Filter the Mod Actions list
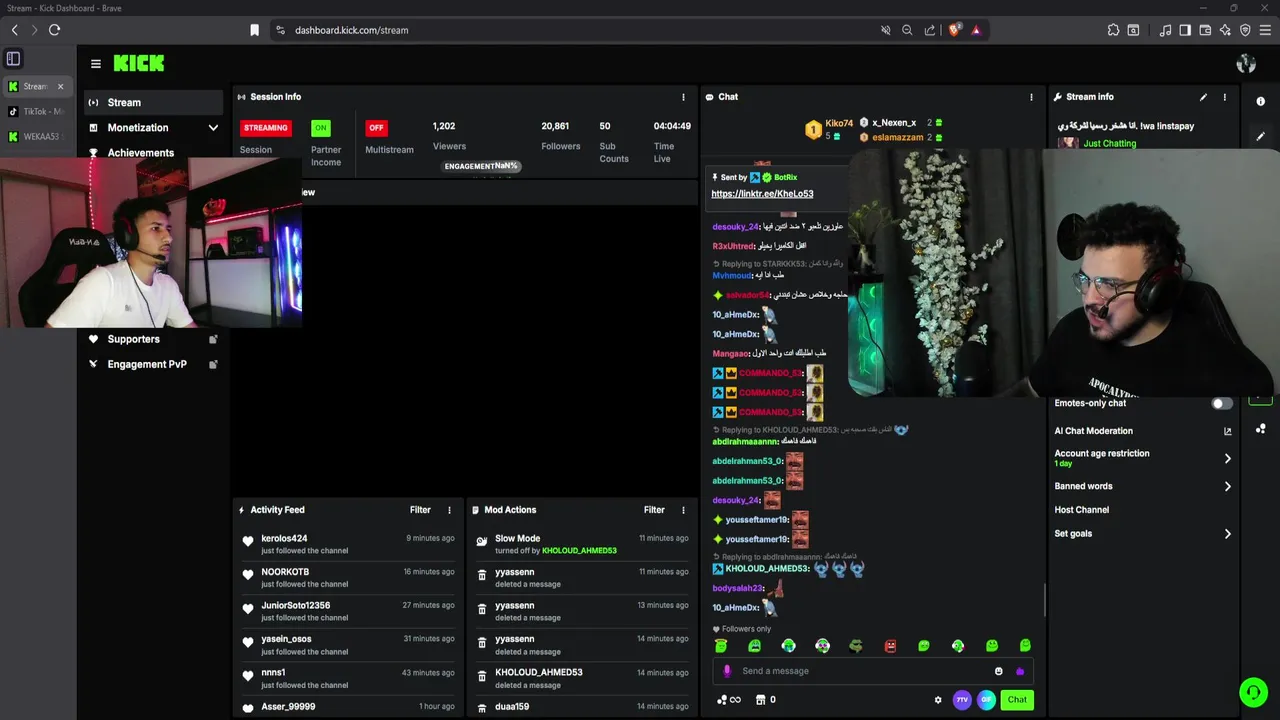 pos(654,510)
